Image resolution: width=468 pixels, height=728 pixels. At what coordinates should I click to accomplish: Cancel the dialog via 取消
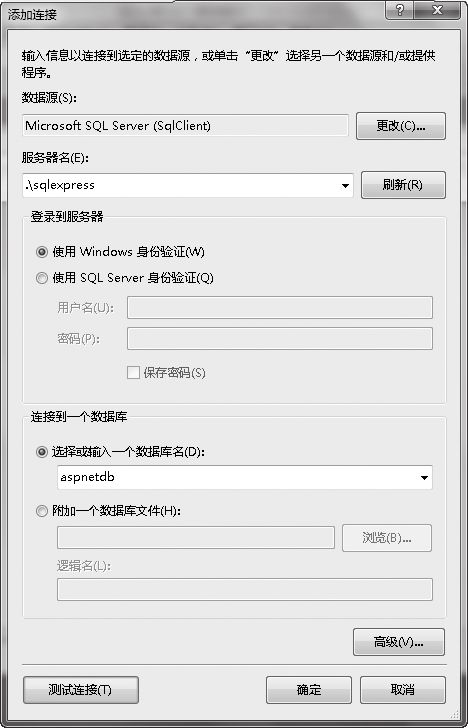[x=403, y=690]
